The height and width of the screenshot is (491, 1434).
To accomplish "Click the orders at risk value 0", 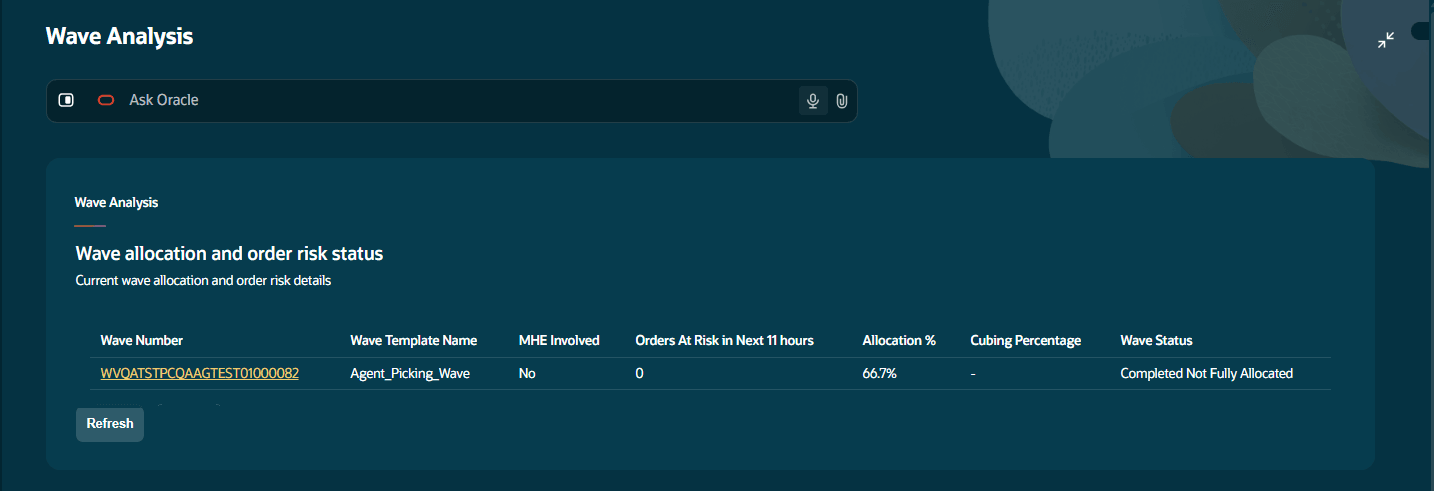I will (639, 373).
